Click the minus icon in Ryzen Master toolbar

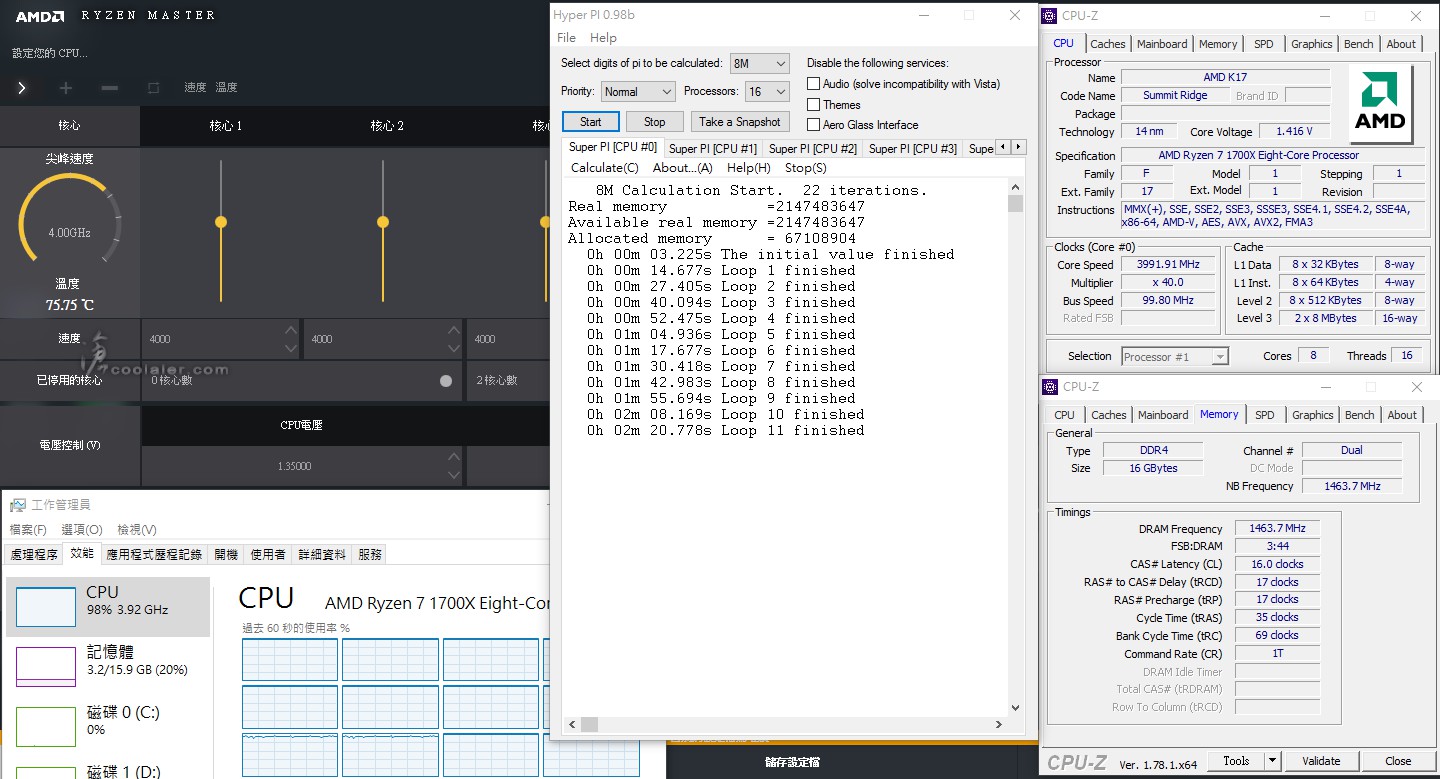coord(110,88)
